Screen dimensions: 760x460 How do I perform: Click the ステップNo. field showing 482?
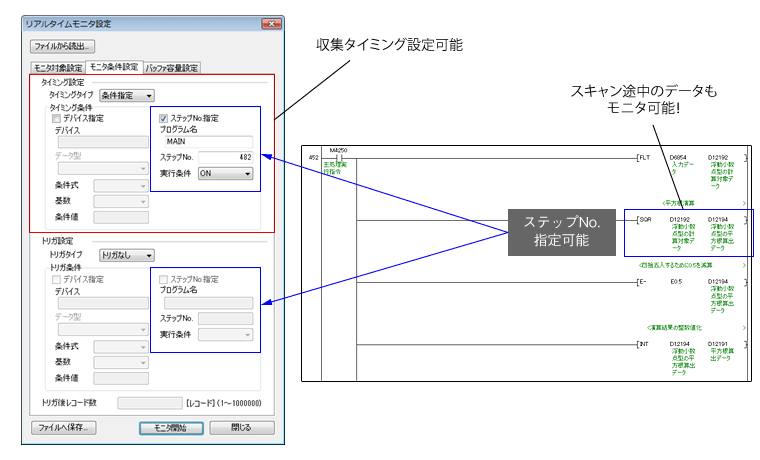click(x=226, y=157)
